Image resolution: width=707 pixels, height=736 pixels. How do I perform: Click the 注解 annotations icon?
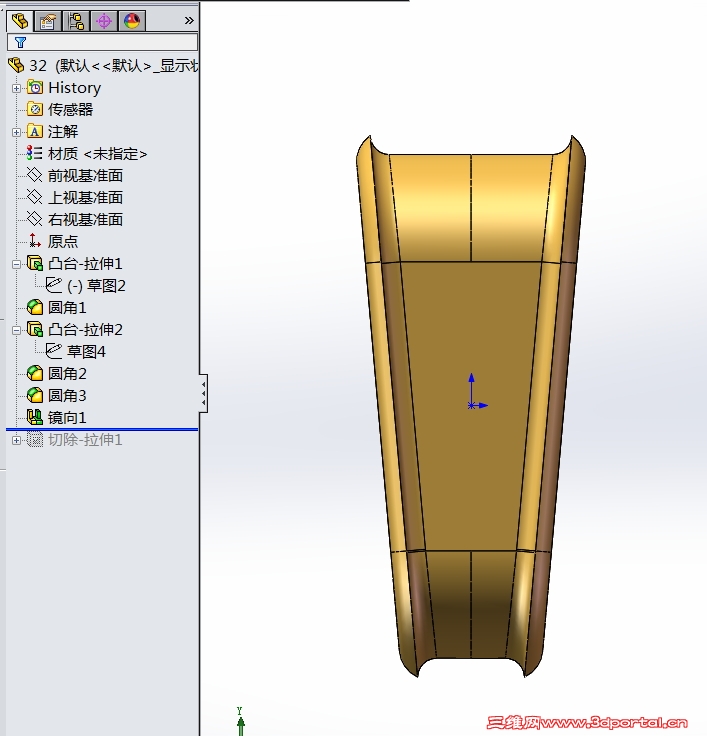click(35, 131)
